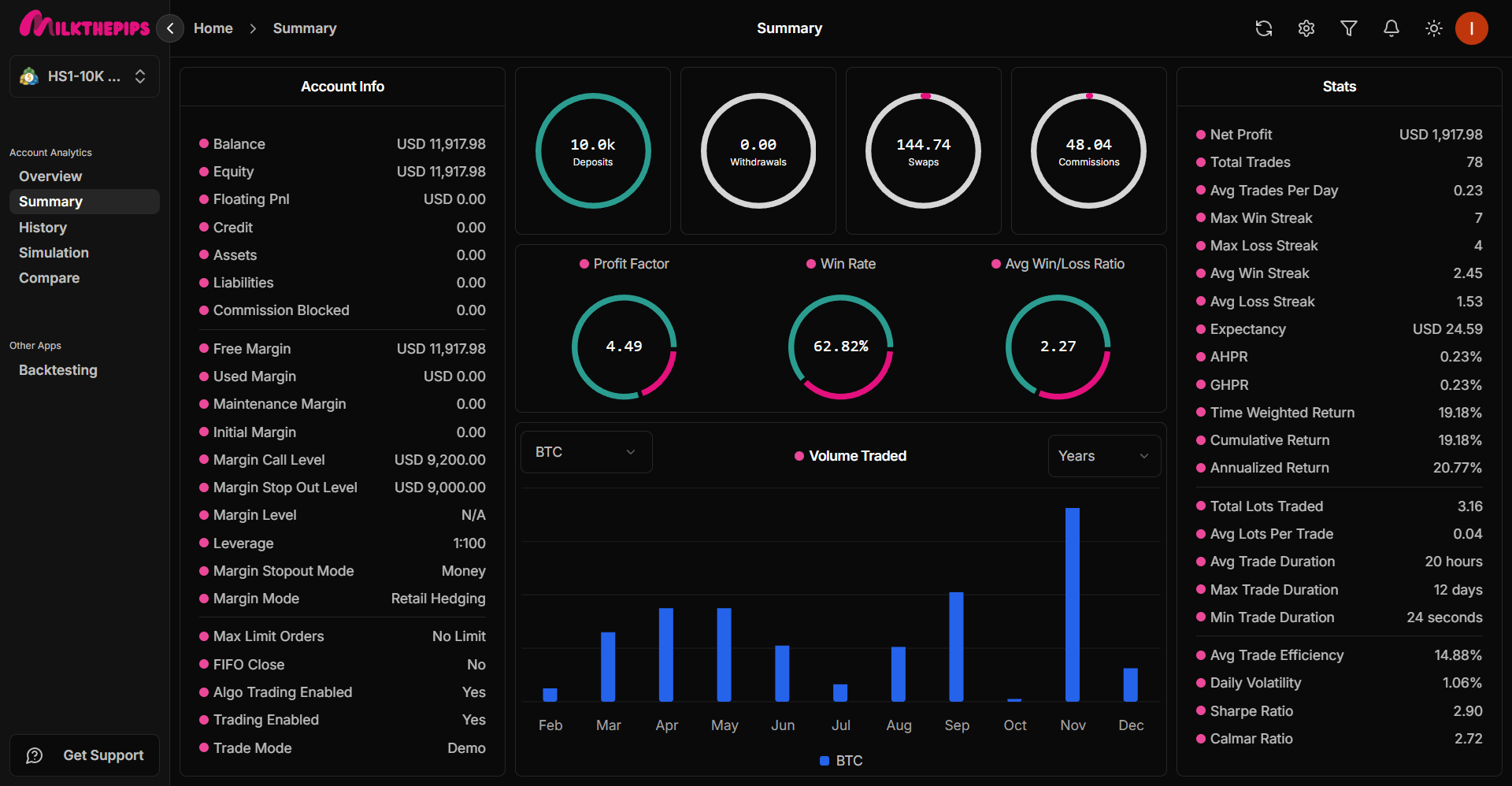Image resolution: width=1512 pixels, height=786 pixels.
Task: Click the Get Support button
Action: click(x=84, y=754)
